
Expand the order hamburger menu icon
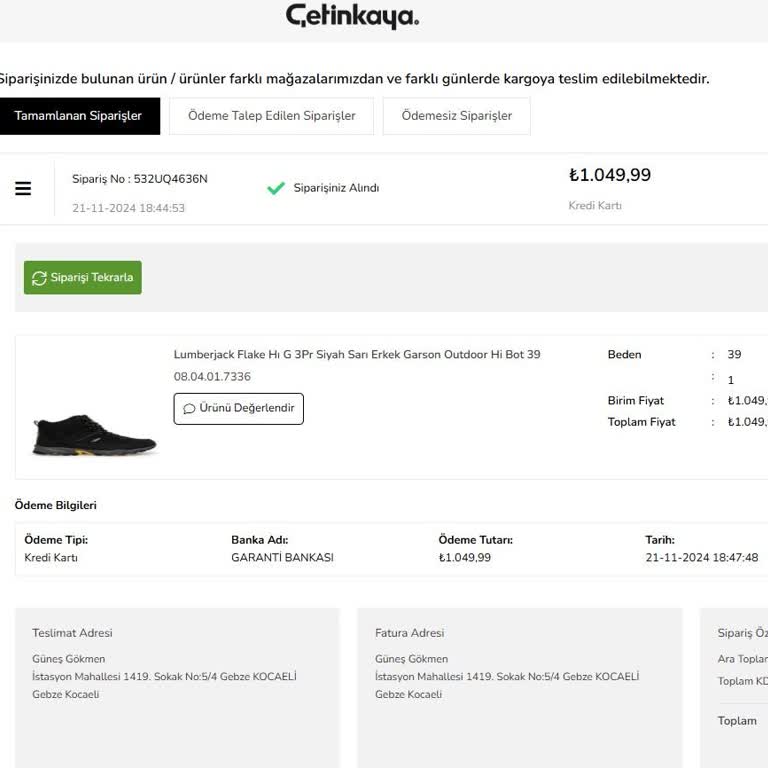23,188
